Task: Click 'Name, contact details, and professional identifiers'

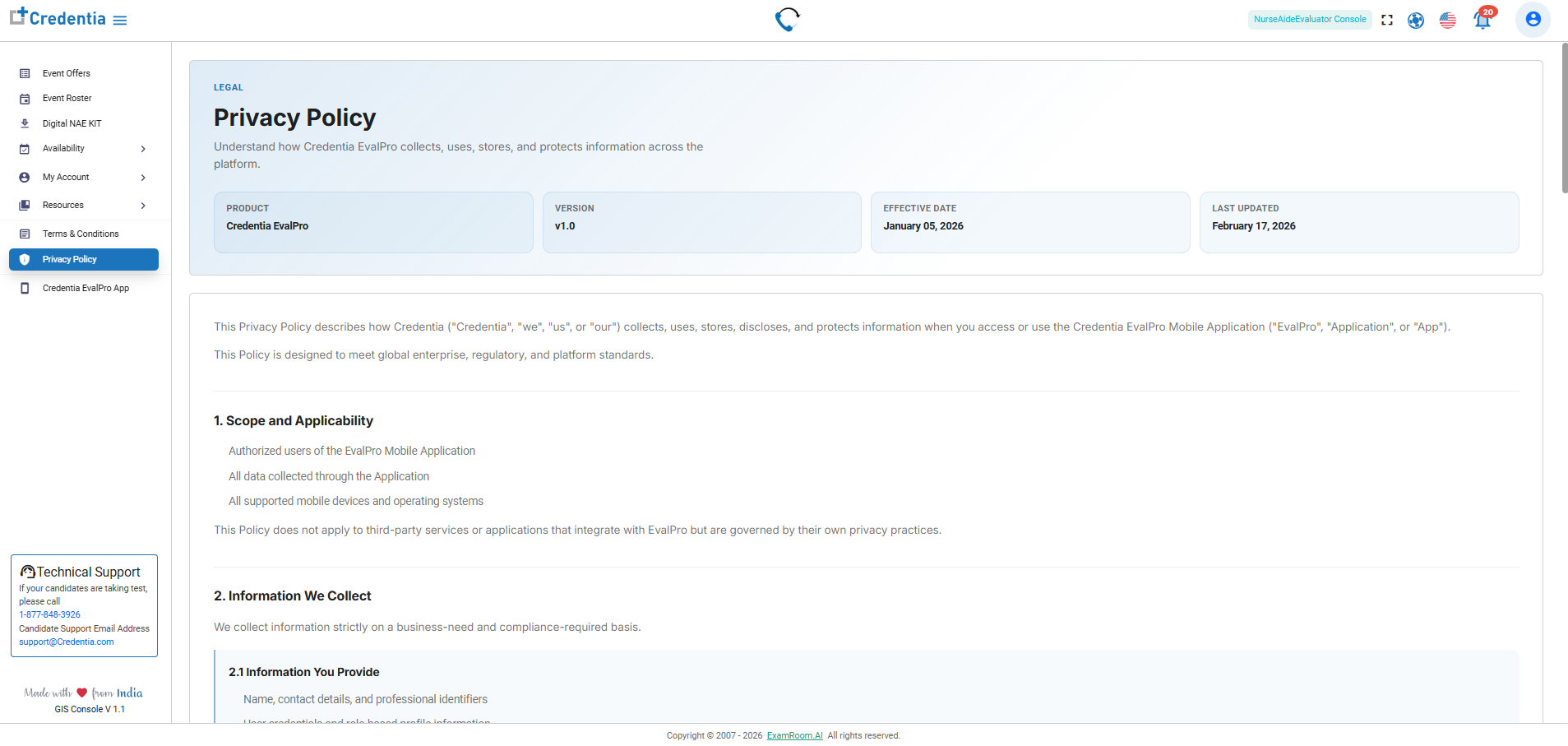Action: [365, 700]
